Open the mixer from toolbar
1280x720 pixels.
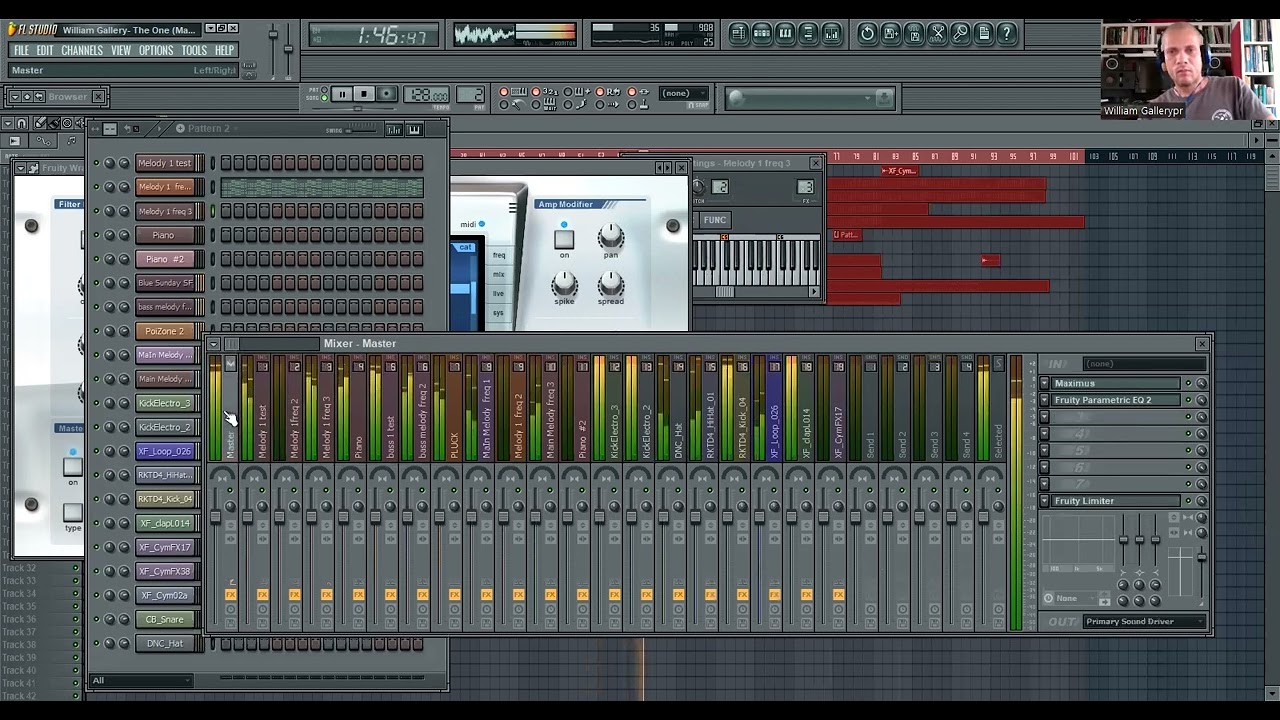point(831,33)
